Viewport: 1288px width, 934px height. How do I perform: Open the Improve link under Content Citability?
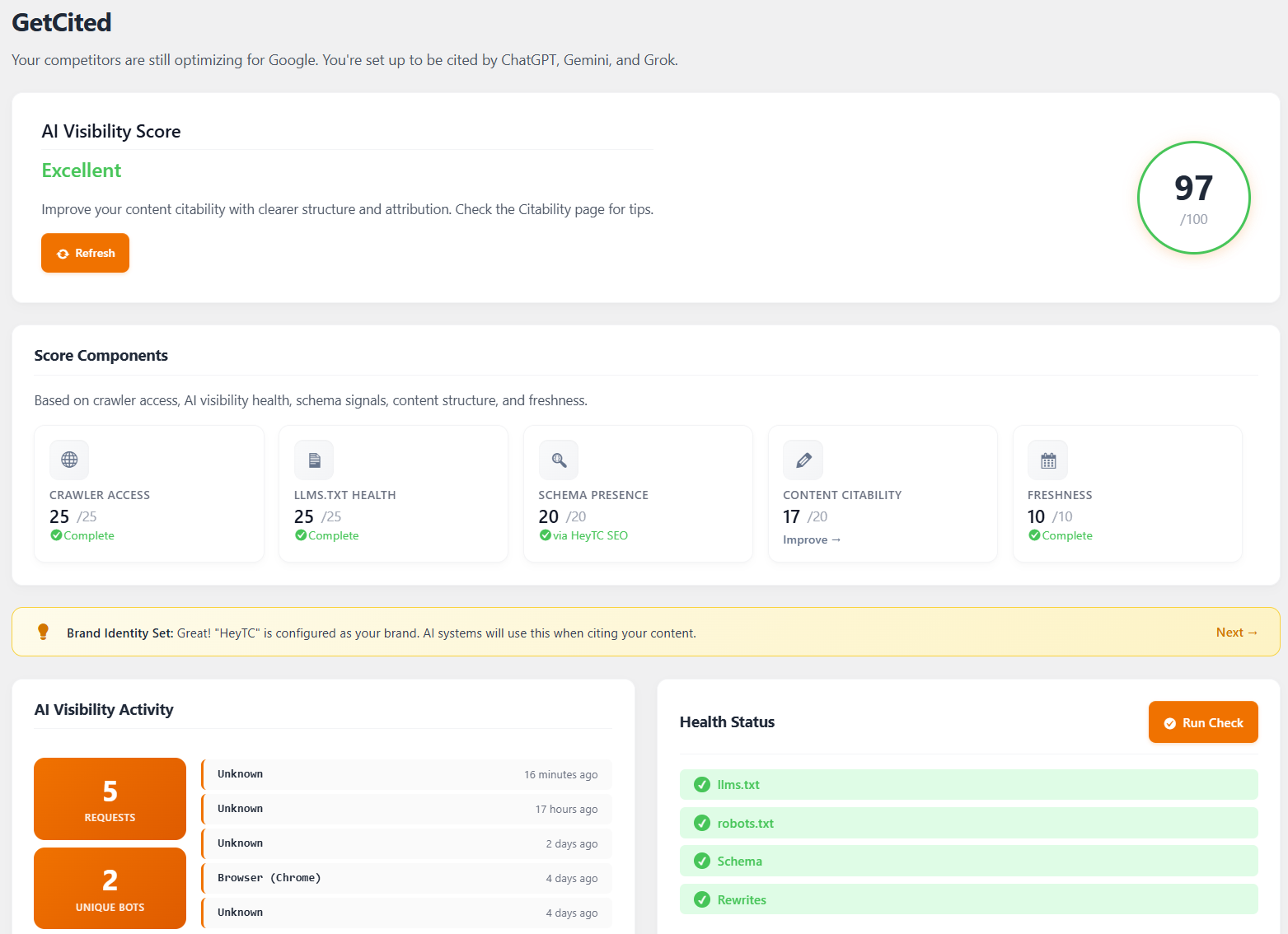812,539
